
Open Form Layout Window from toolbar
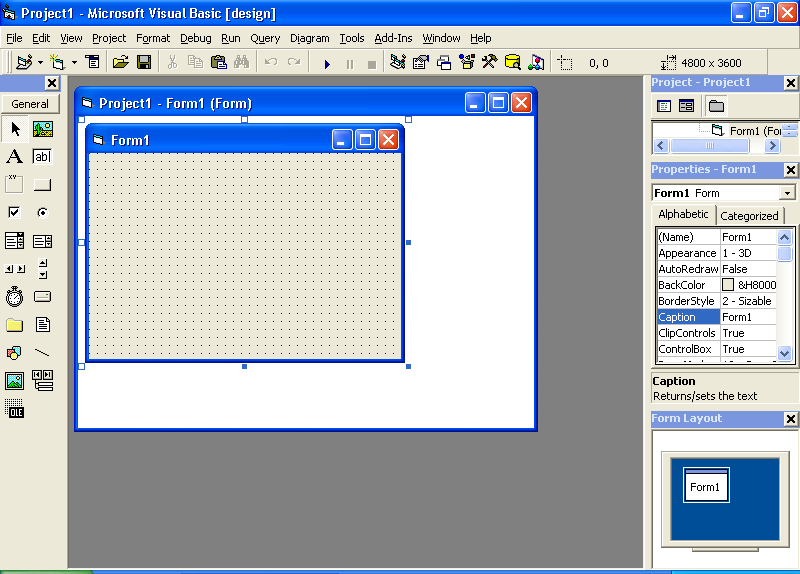pos(444,62)
